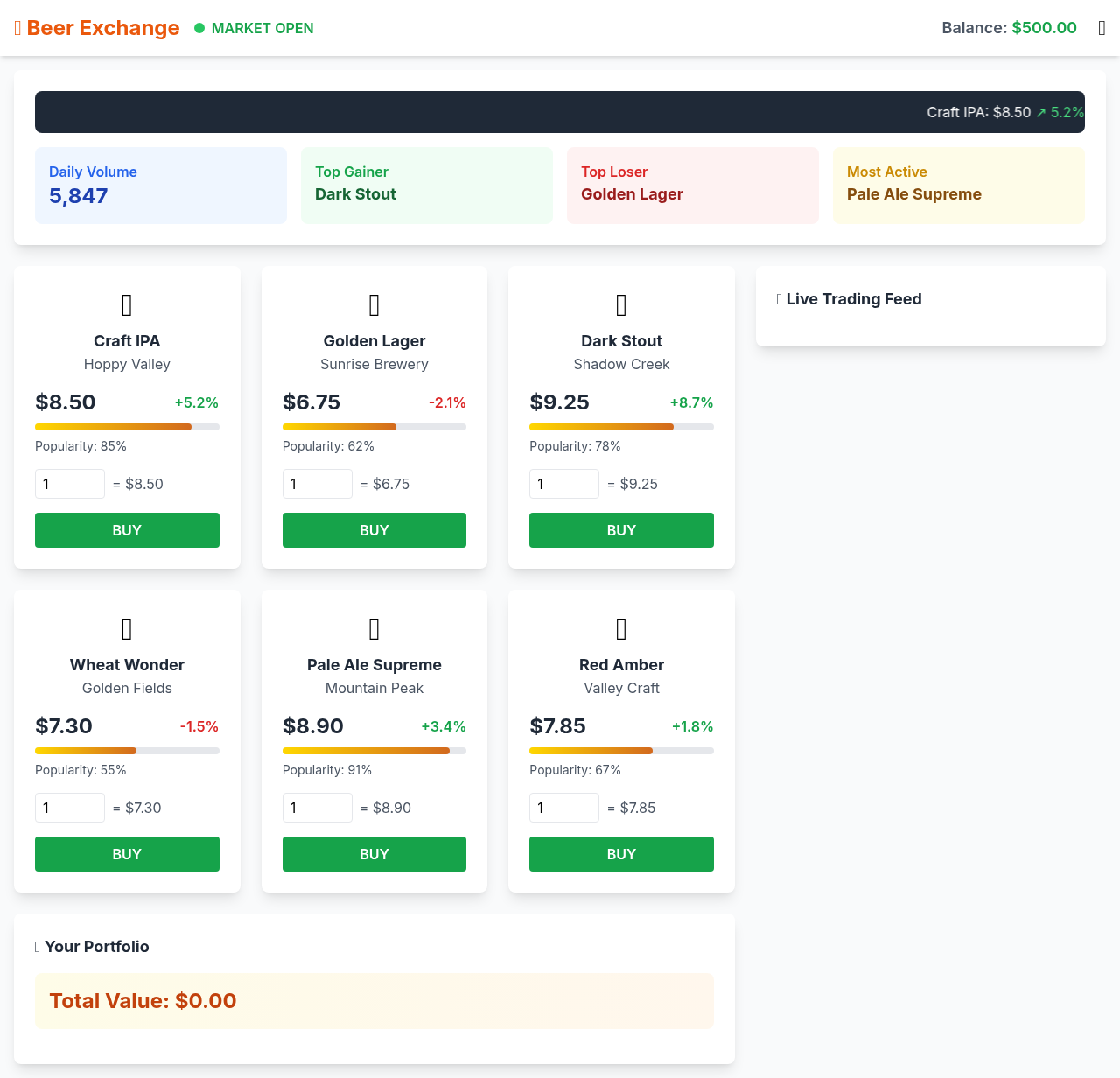The height and width of the screenshot is (1078, 1120).
Task: Click the Live Trading Feed panel icon
Action: click(x=779, y=298)
